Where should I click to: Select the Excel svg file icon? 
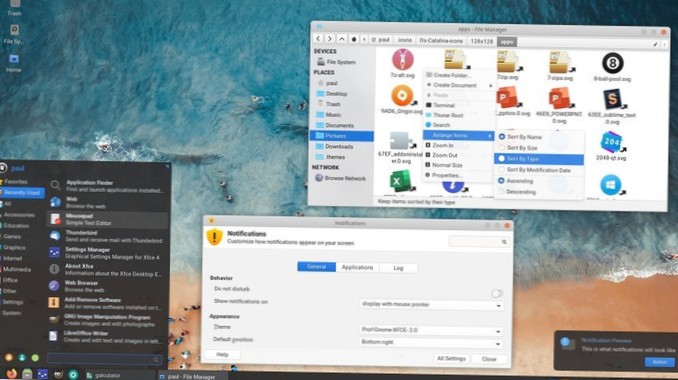pyautogui.click(x=402, y=181)
